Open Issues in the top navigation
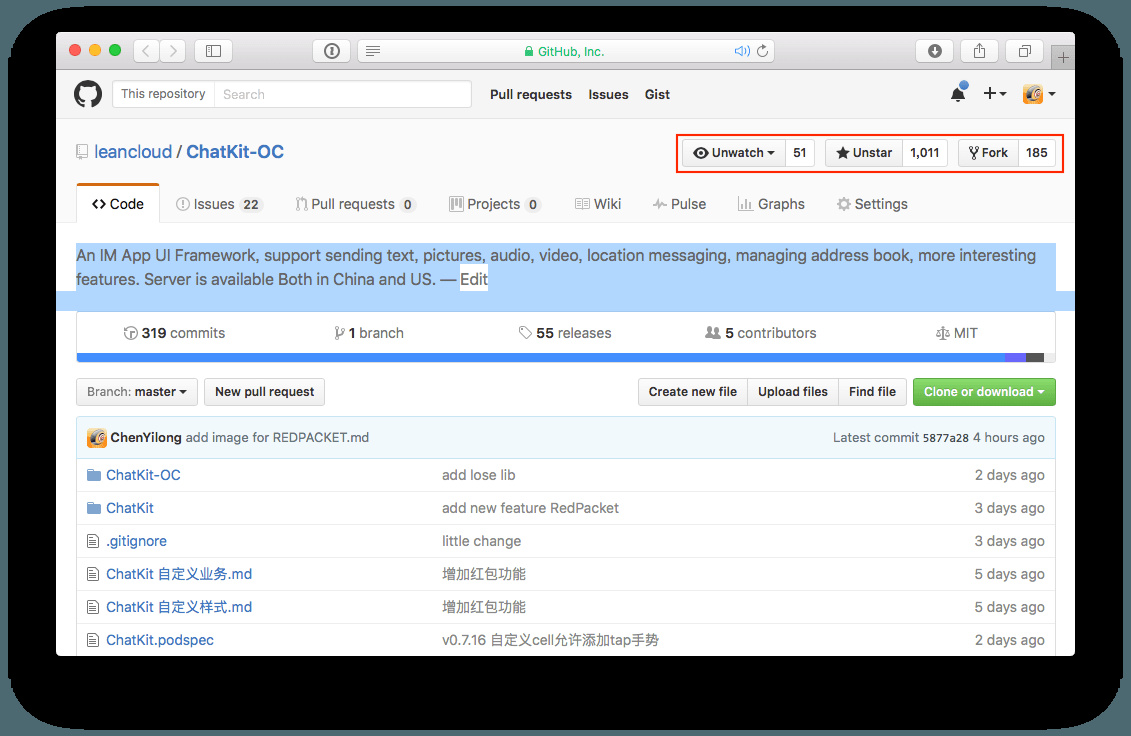1131x736 pixels. (608, 95)
